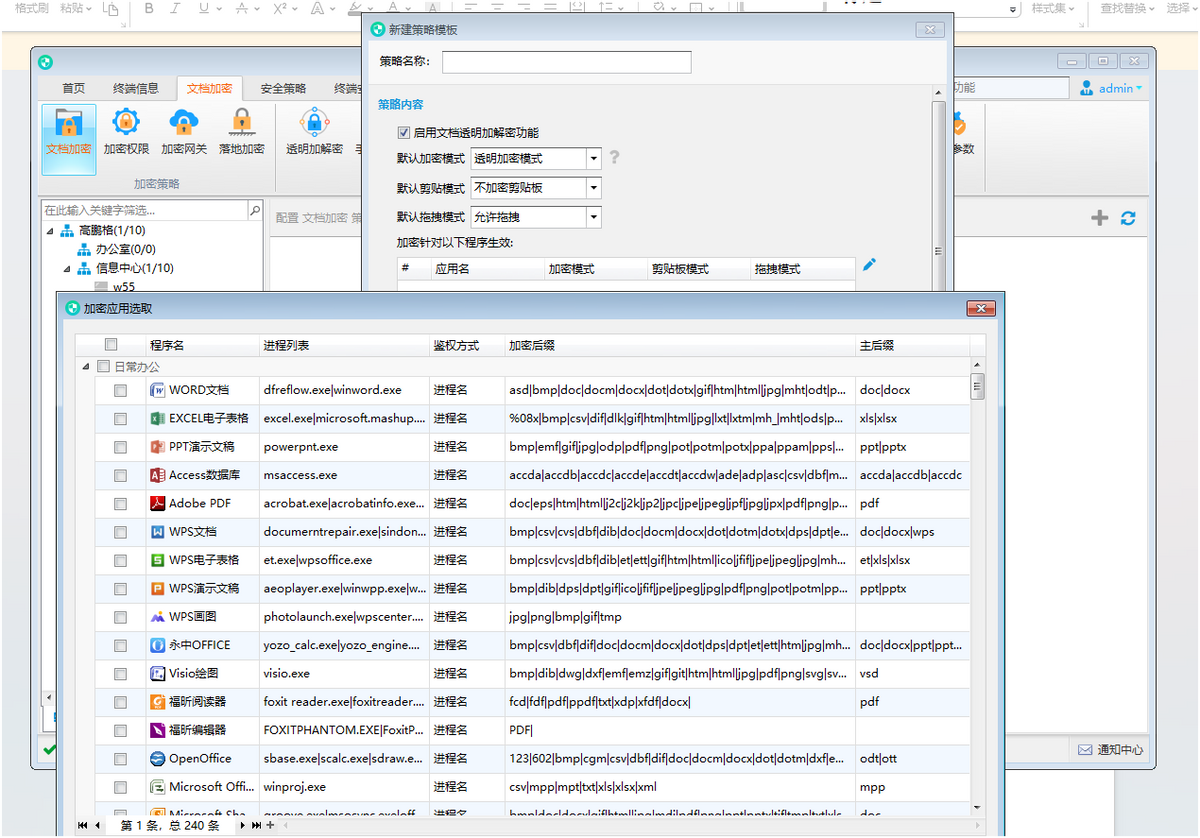Click the PPT演示文稿 application icon
The height and width of the screenshot is (838, 1200).
pyautogui.click(x=157, y=447)
